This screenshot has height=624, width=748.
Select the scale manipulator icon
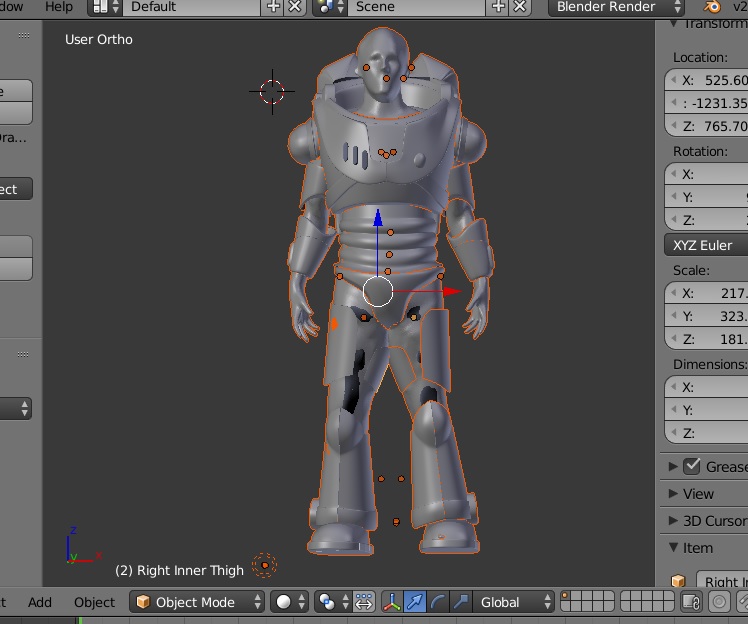click(460, 602)
